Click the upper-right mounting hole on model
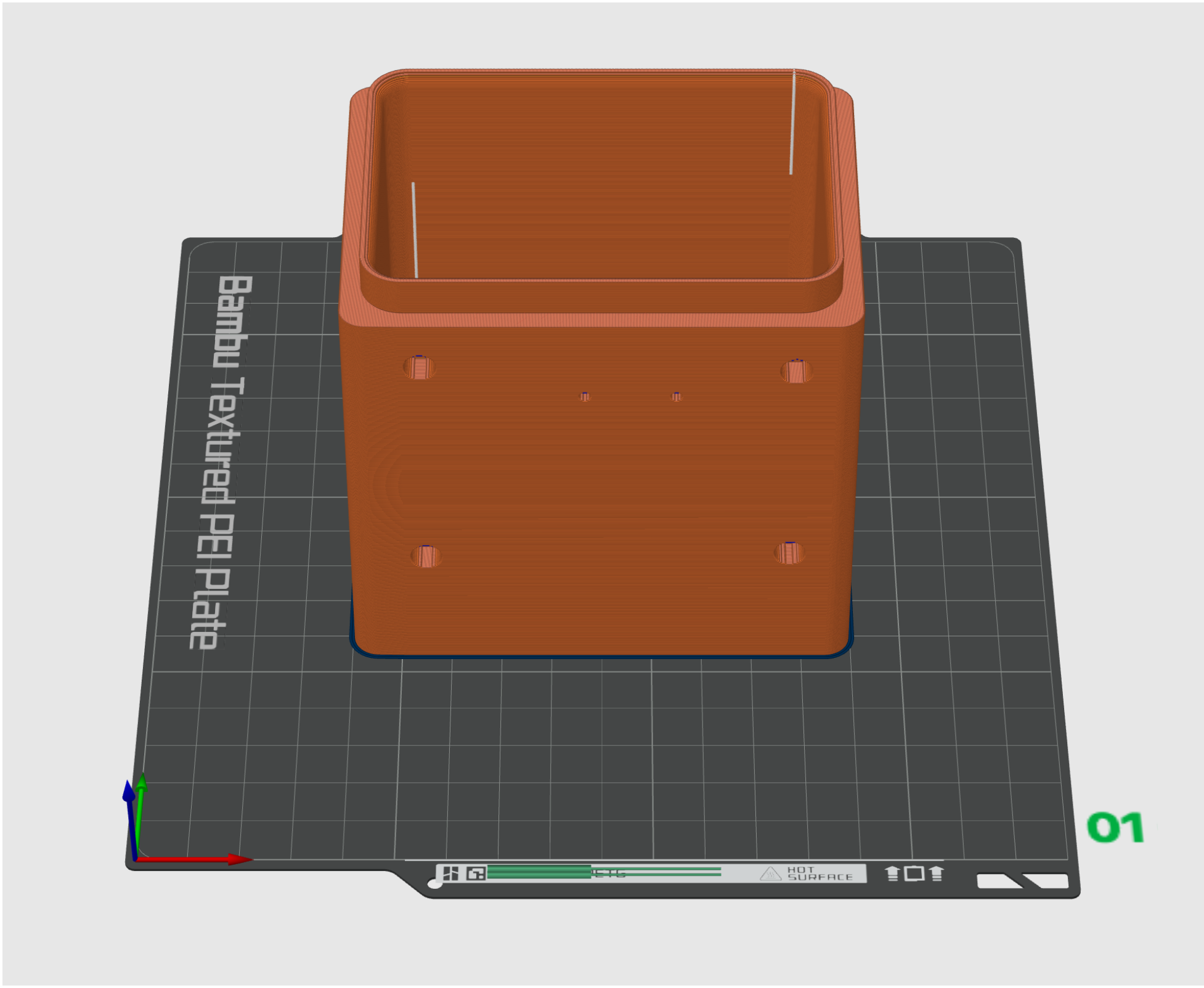 click(795, 371)
